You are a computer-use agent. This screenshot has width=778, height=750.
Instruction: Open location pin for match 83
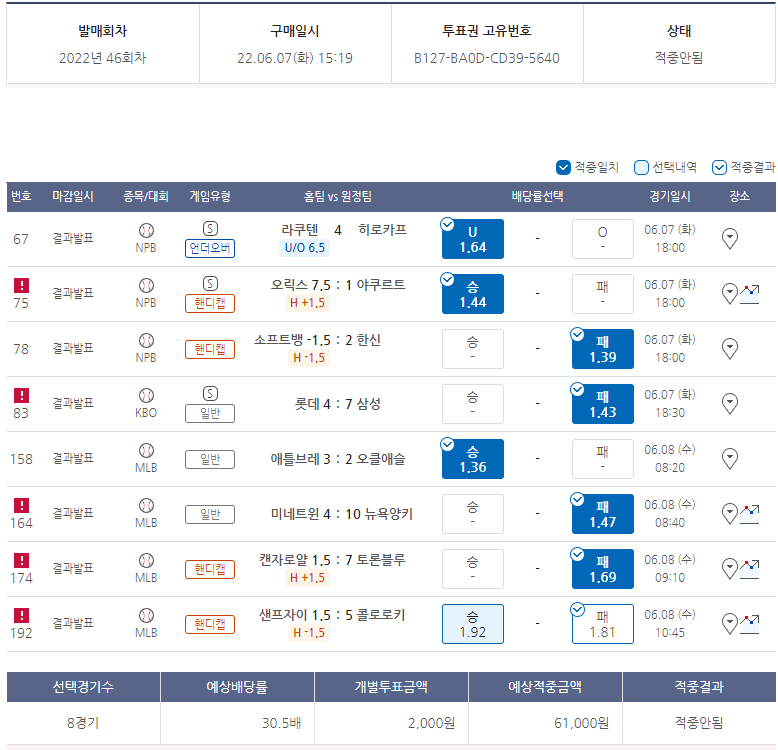pos(729,404)
